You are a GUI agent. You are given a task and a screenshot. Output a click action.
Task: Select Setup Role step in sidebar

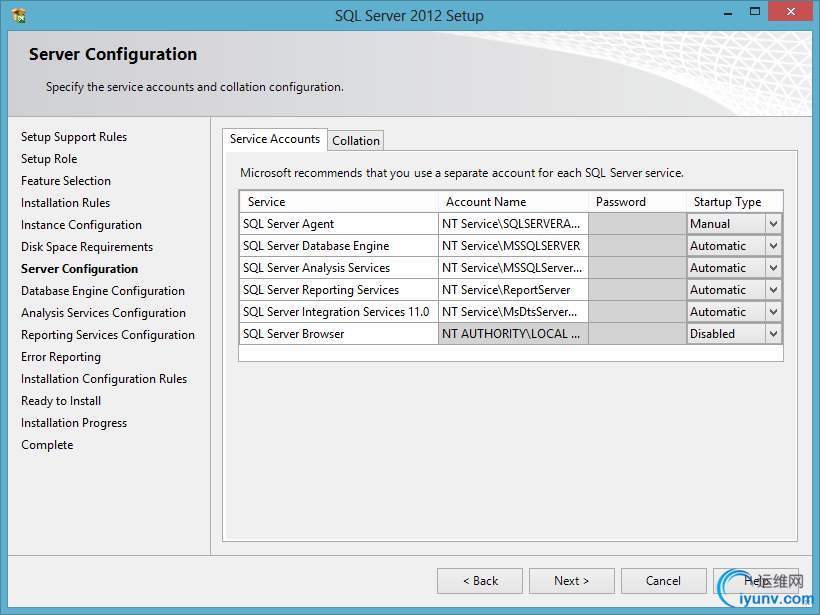49,159
